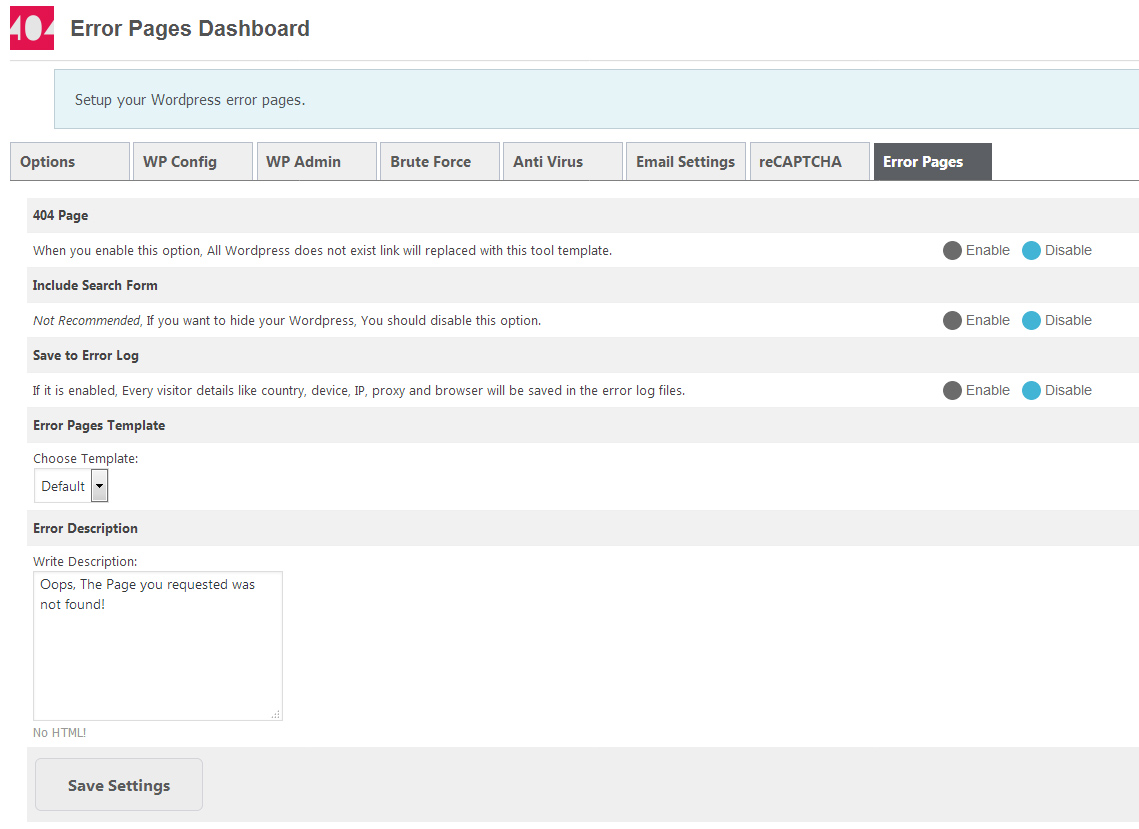Open the WP Admin tab

coord(316,161)
